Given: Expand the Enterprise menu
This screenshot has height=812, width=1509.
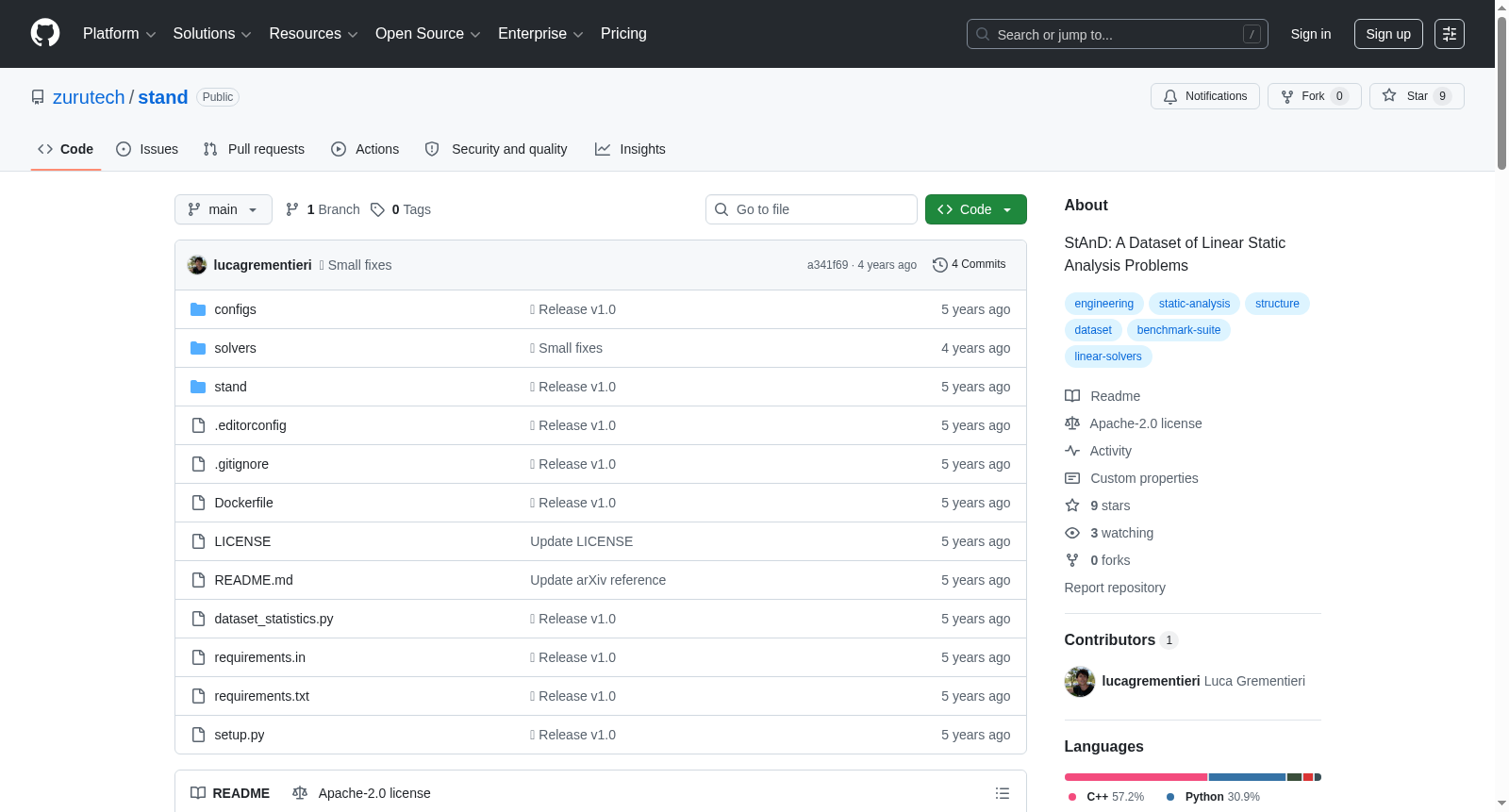Looking at the screenshot, I should point(540,34).
